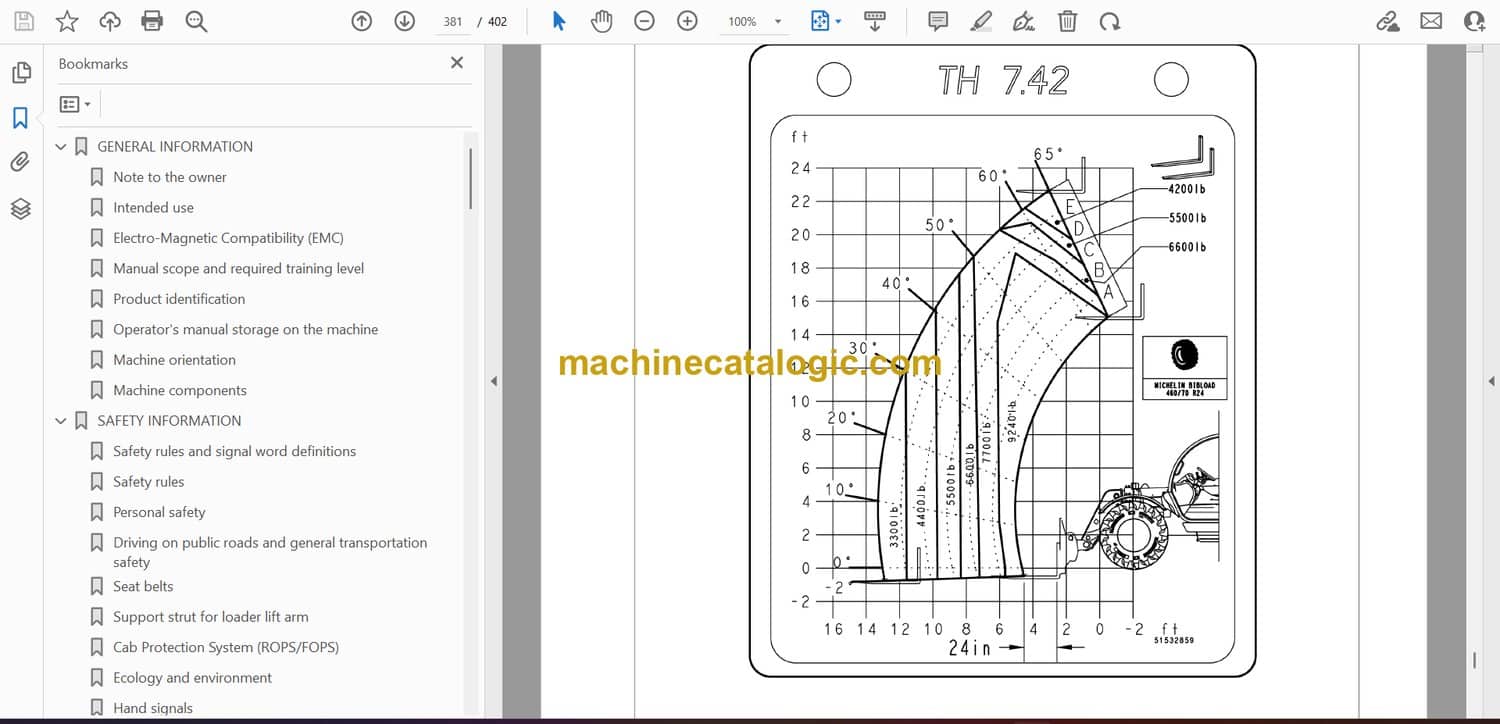Screen dimensions: 1500x724
Task: Star this document as favorite
Action: coord(67,21)
